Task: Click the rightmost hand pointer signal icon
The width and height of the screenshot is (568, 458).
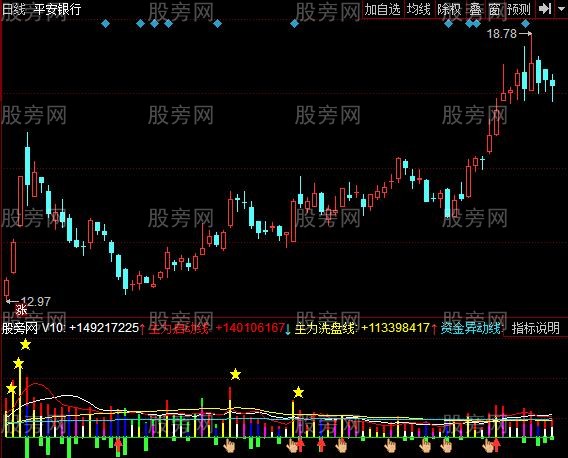Action: pyautogui.click(x=488, y=446)
